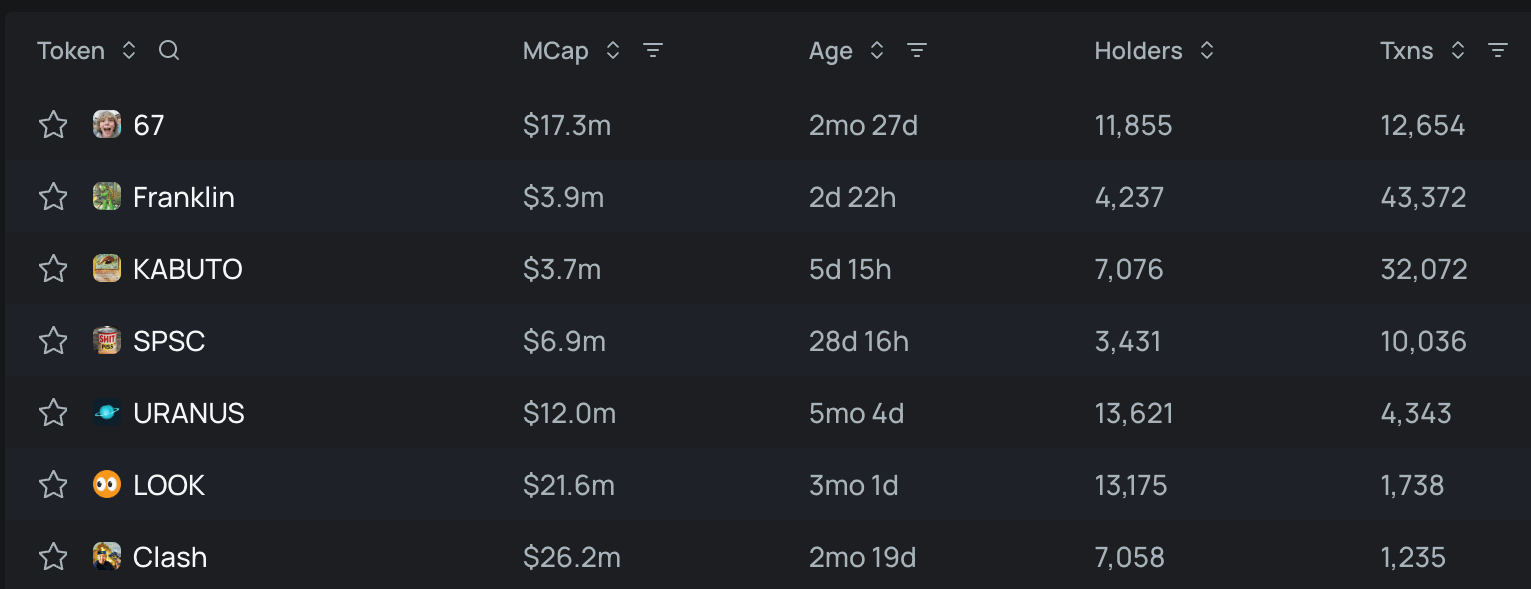Open the Clash token name link
1531x589 pixels.
tap(170, 557)
